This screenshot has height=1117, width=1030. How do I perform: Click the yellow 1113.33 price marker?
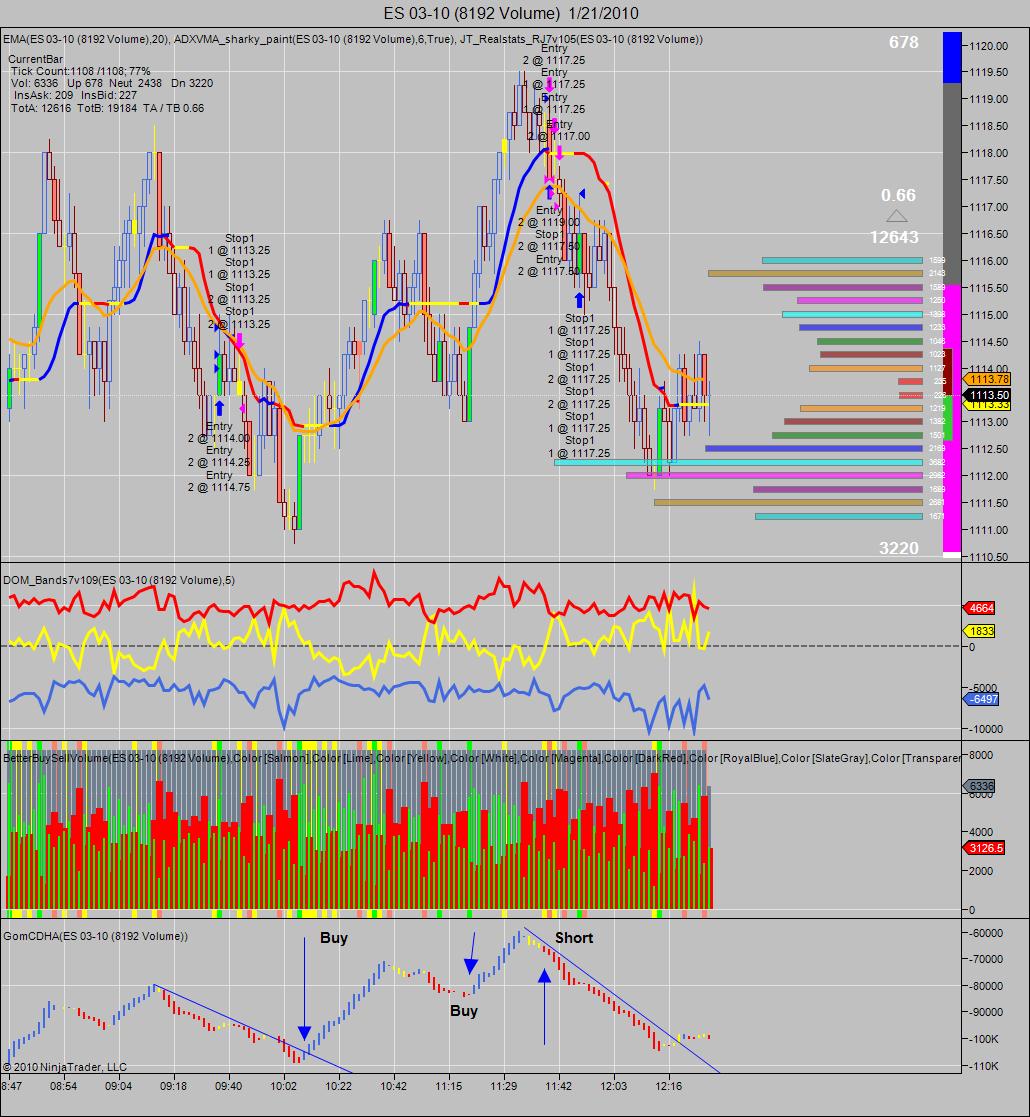[x=988, y=405]
